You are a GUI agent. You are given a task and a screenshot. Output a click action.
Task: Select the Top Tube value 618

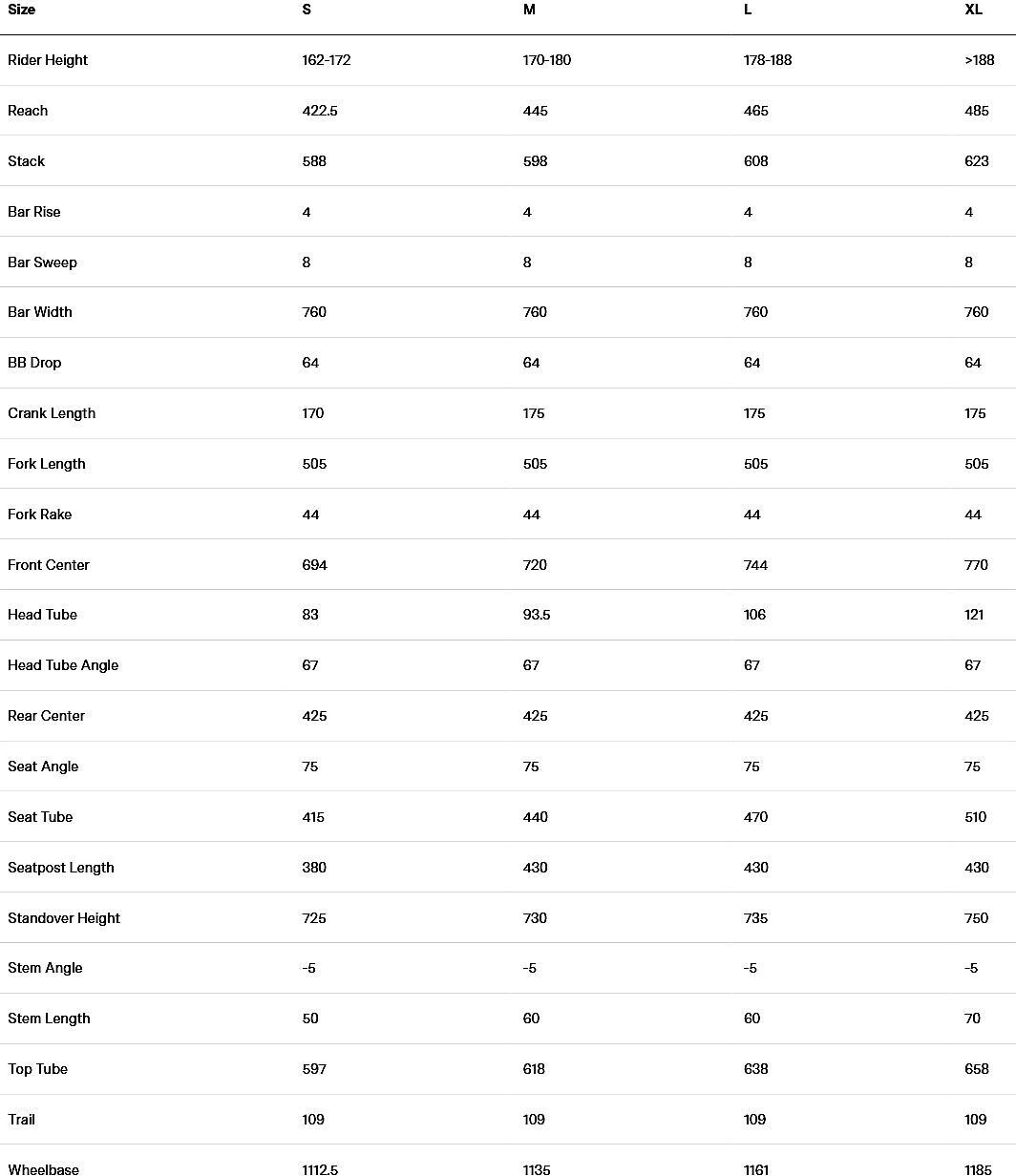[x=534, y=1069]
